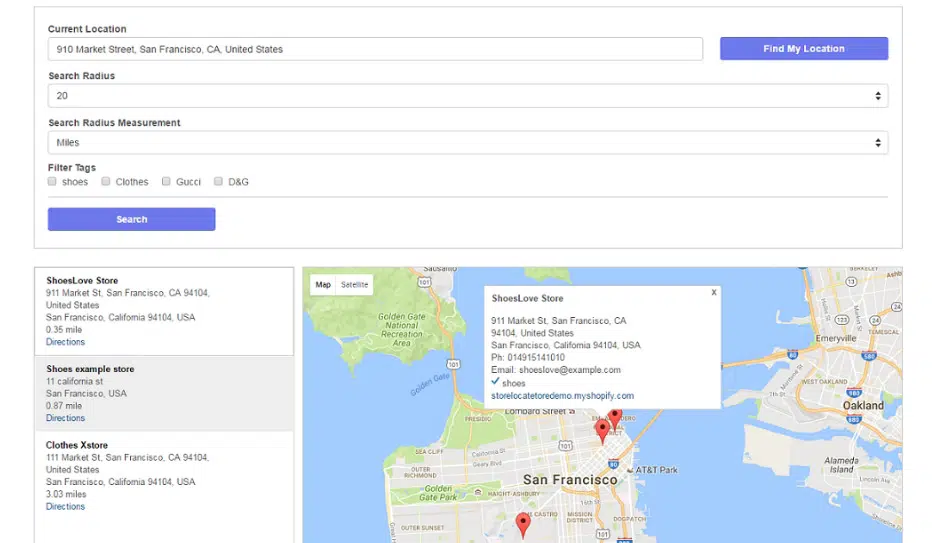The image size is (934, 543).
Task: Focus the Current Location address field
Action: (375, 49)
